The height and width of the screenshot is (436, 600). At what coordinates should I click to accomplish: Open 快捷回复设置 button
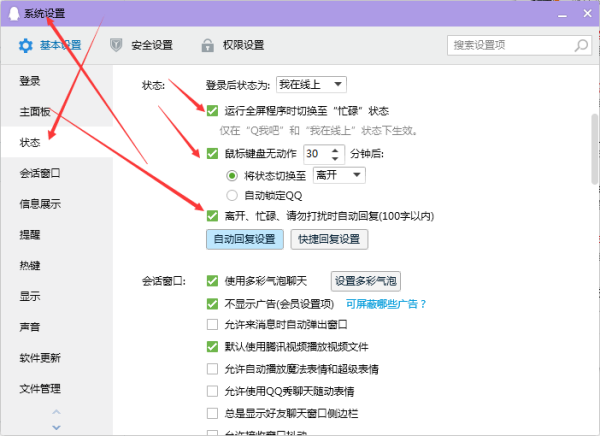tap(329, 239)
